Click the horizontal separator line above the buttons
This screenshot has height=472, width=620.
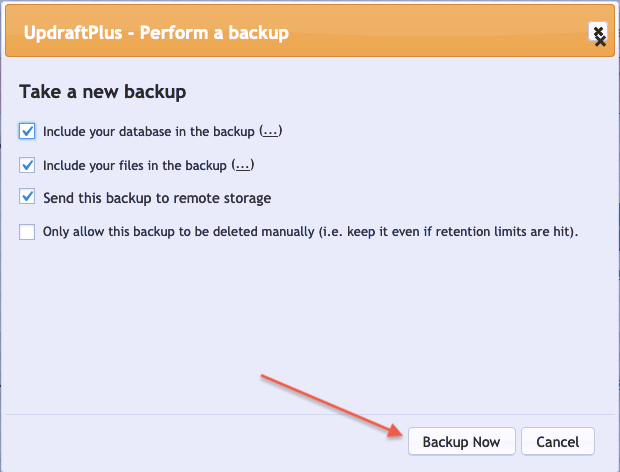[310, 414]
